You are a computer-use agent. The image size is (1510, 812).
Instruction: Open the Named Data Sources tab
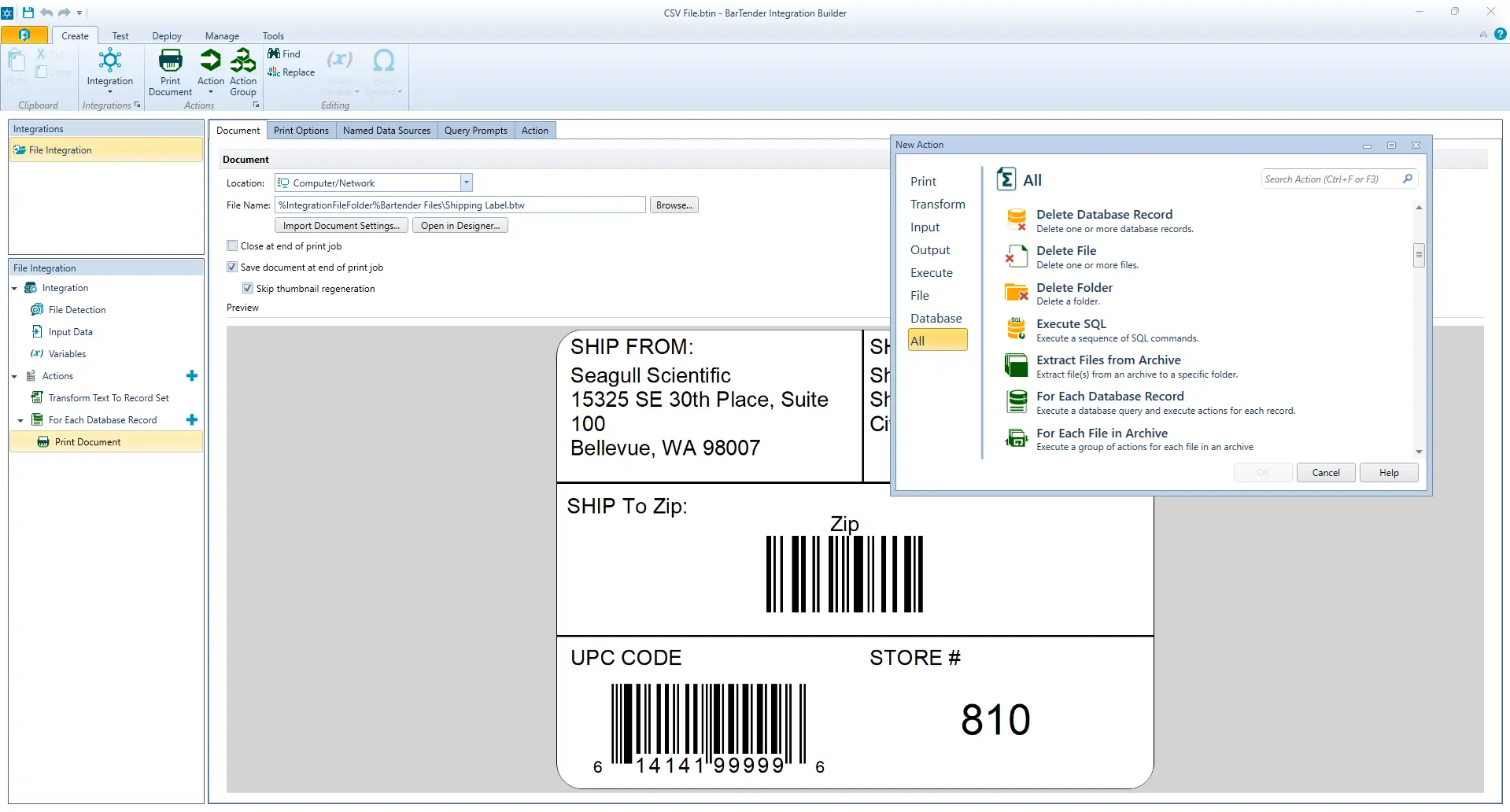386,131
